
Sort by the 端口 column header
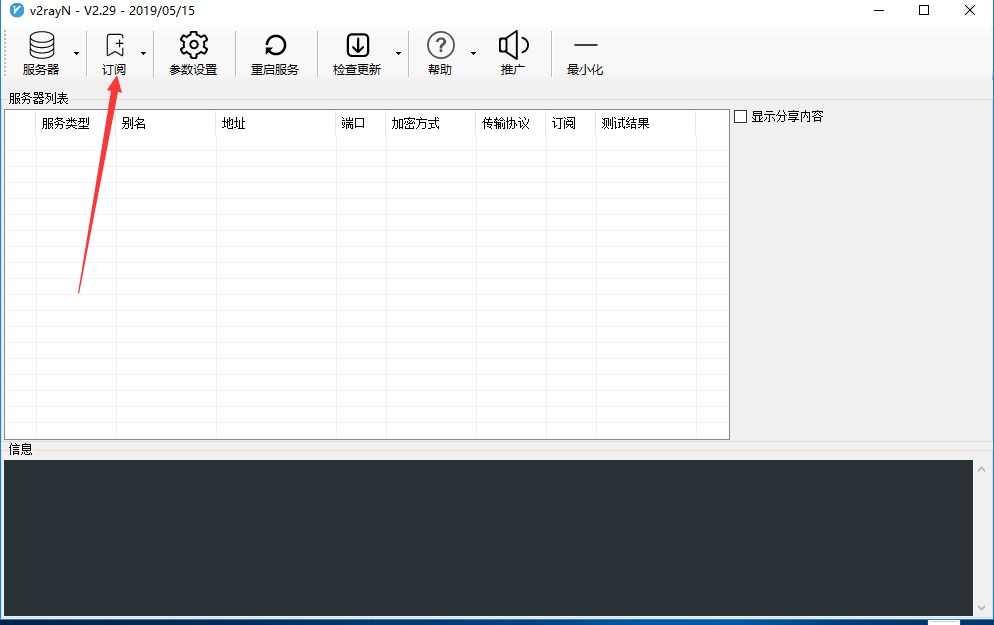point(361,123)
